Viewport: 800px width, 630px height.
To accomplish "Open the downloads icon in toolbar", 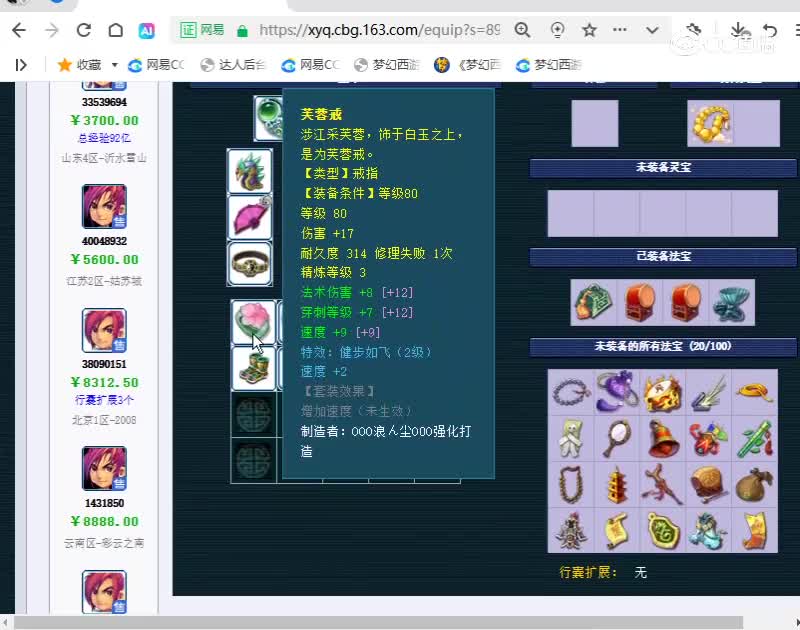I will 738,30.
